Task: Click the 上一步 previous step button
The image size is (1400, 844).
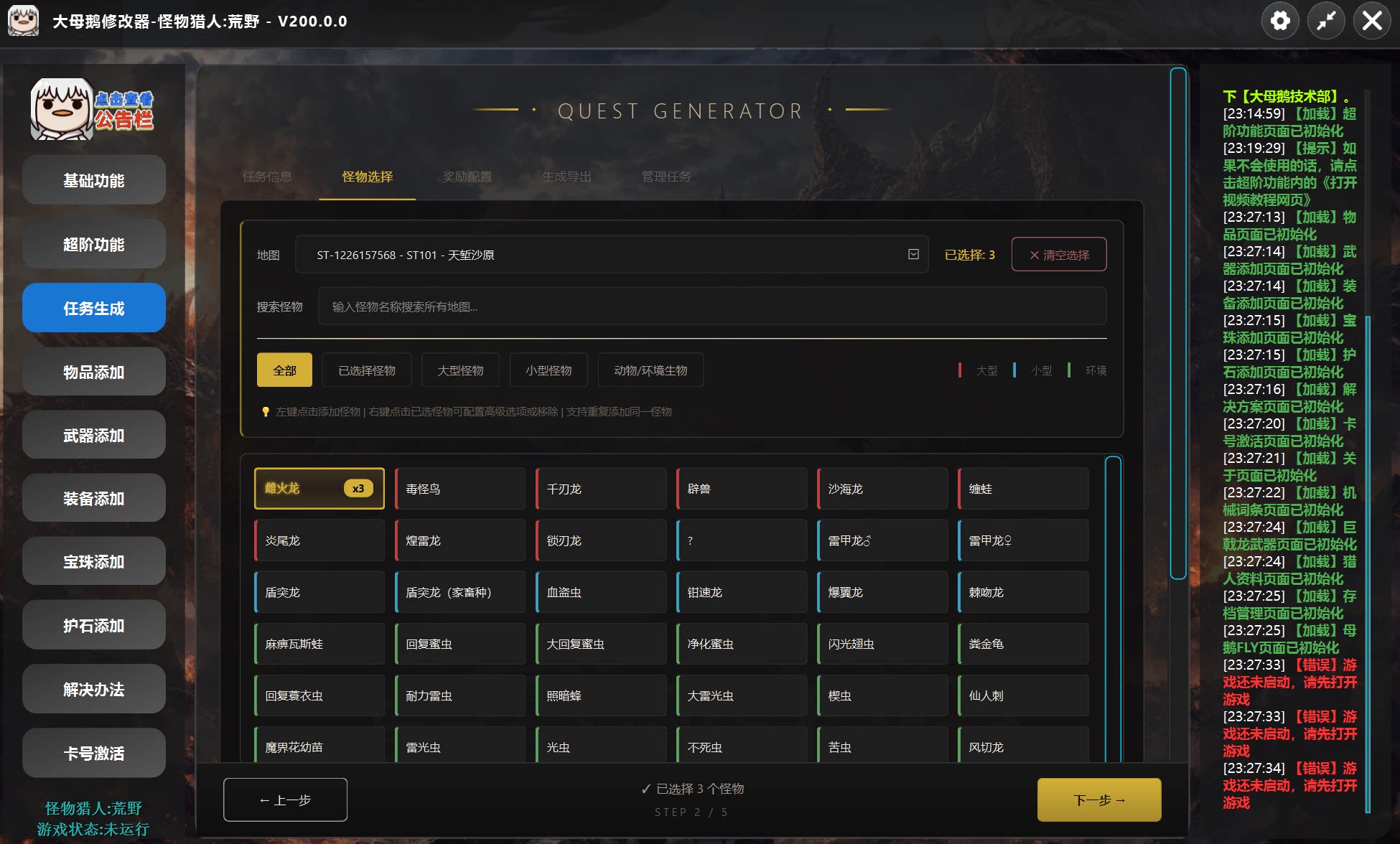Action: coord(285,800)
